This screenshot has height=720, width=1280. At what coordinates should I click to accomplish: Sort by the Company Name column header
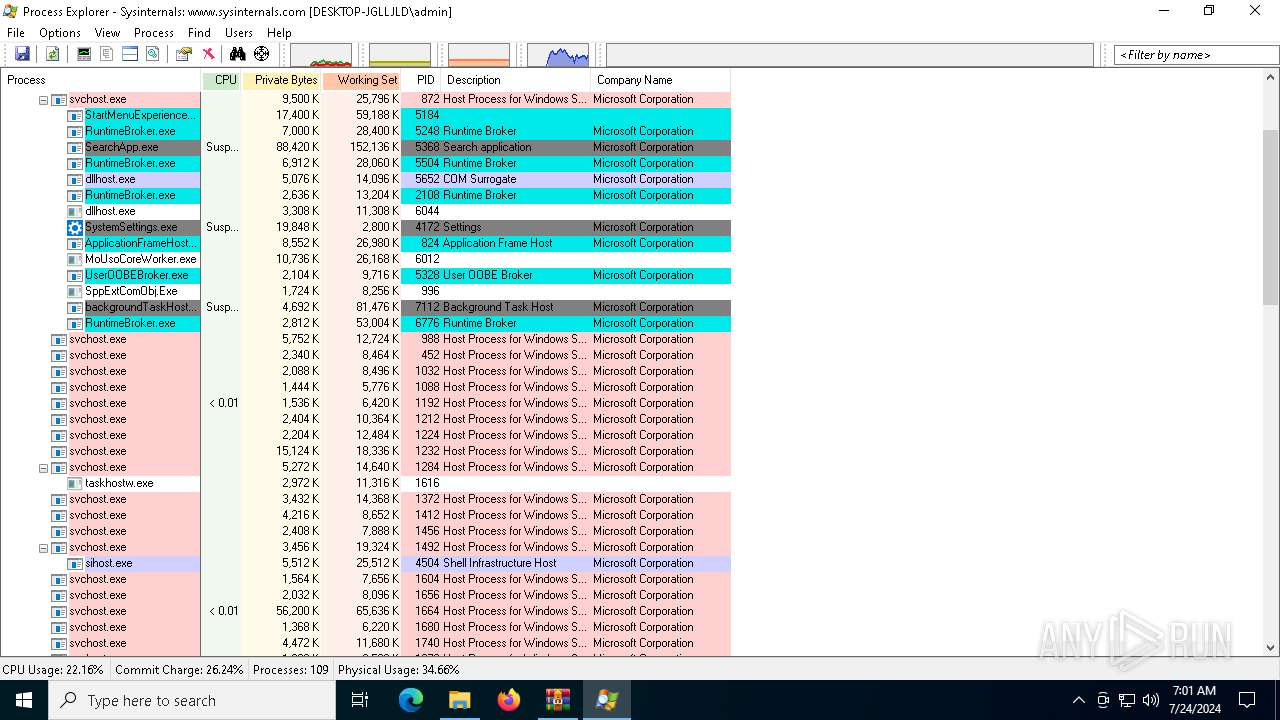click(x=660, y=80)
